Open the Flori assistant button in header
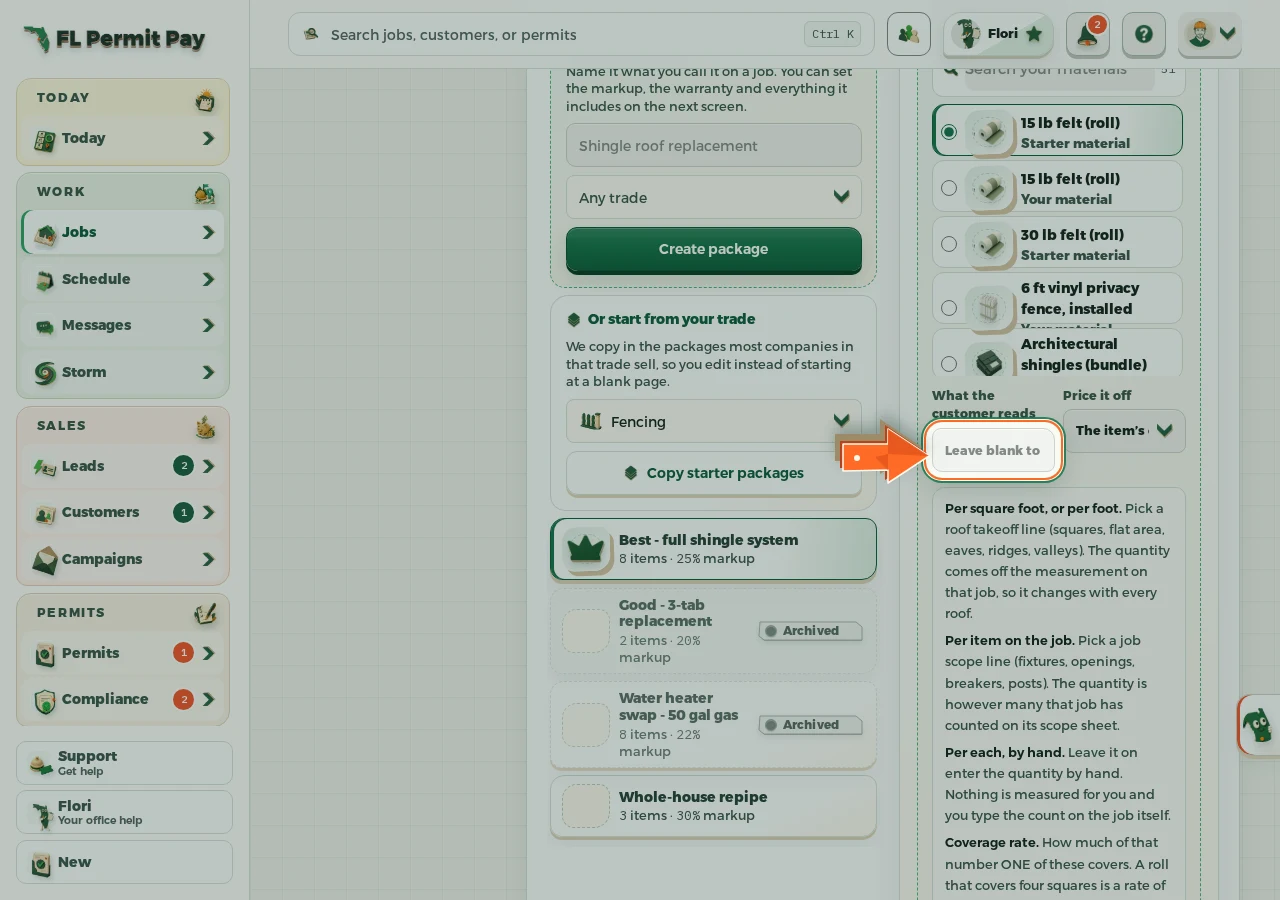Viewport: 1280px width, 900px height. pyautogui.click(x=998, y=34)
